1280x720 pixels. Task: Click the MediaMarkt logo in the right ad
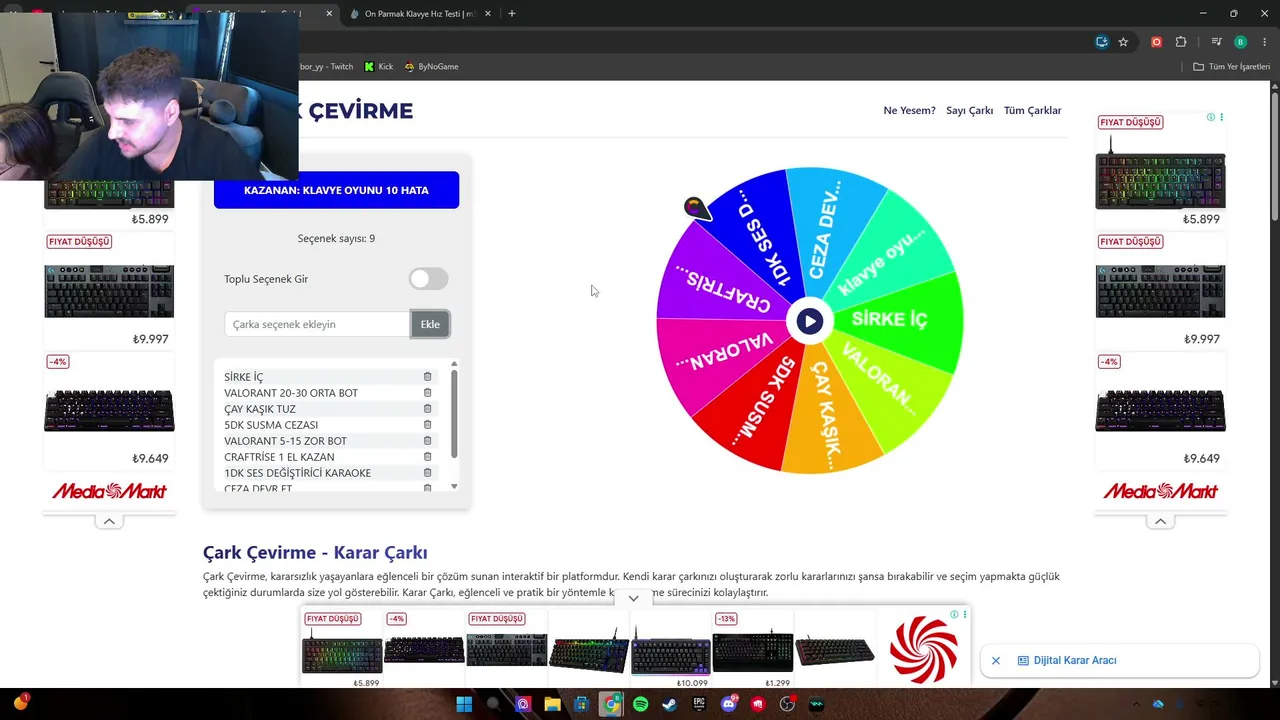tap(1160, 491)
